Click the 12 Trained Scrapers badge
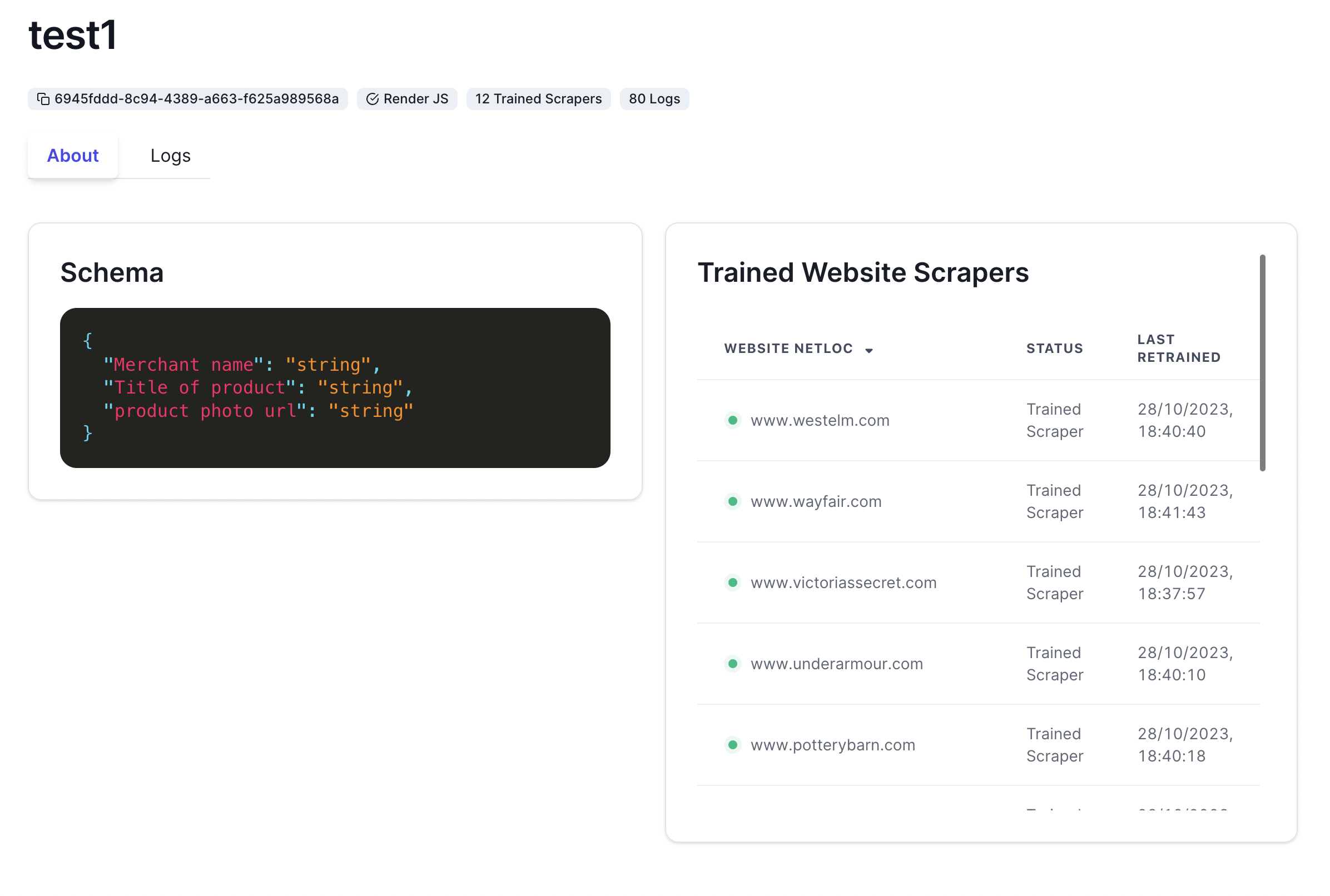The image size is (1330, 896). 538,99
